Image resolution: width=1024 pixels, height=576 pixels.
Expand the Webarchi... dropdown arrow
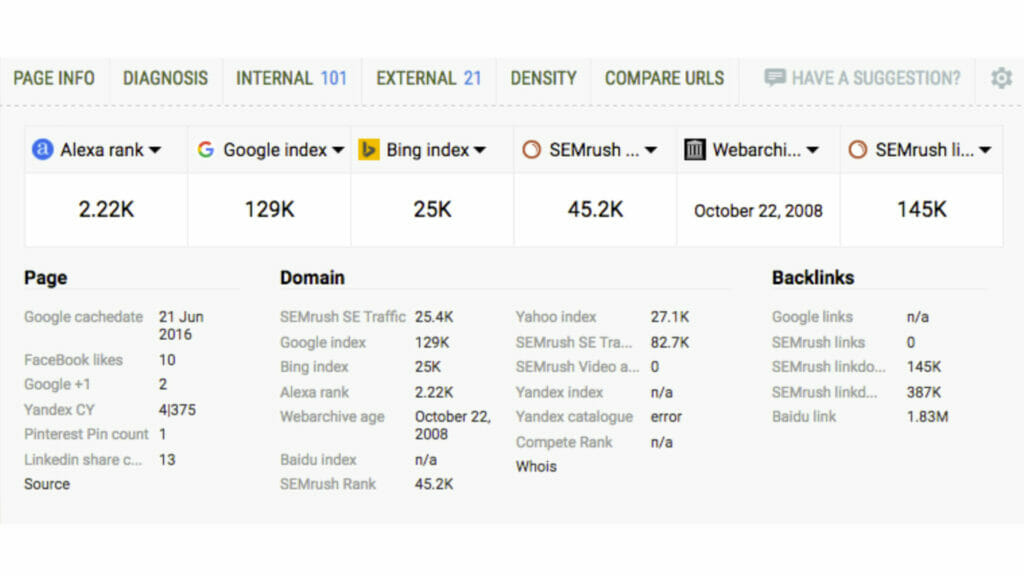pos(812,150)
